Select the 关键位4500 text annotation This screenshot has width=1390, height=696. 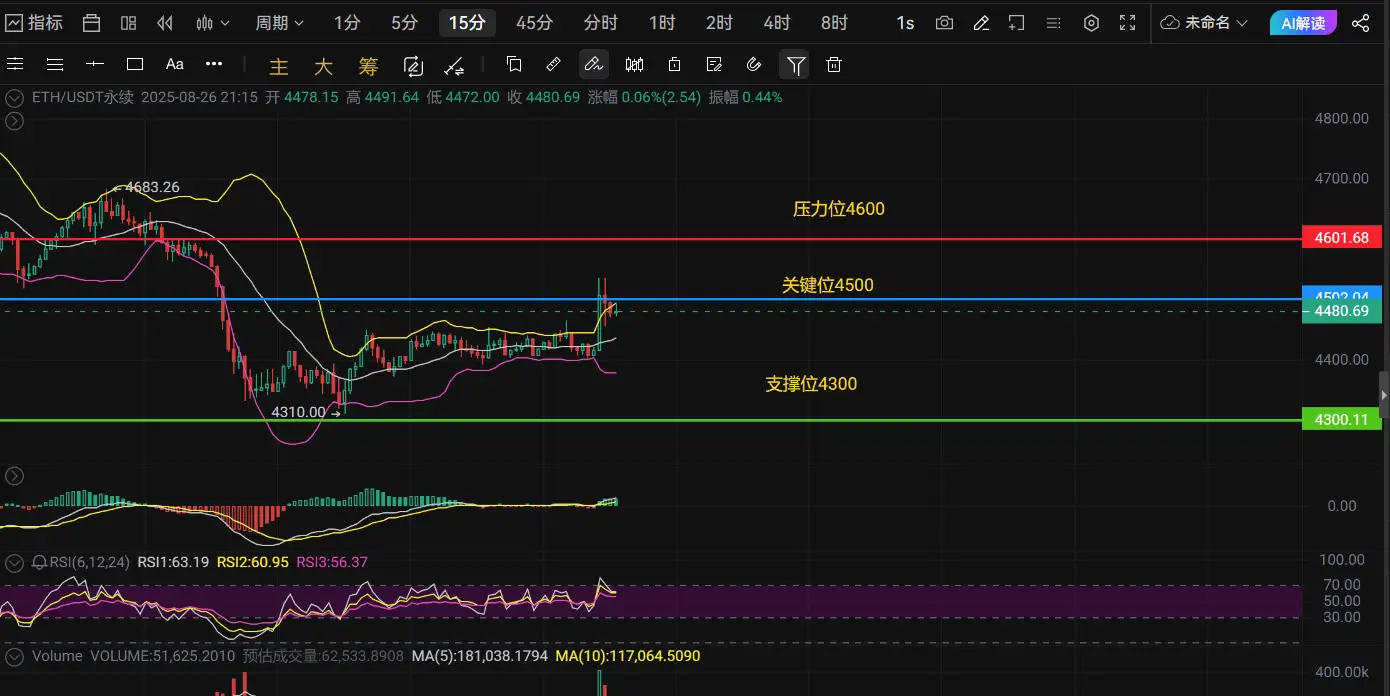click(x=827, y=285)
